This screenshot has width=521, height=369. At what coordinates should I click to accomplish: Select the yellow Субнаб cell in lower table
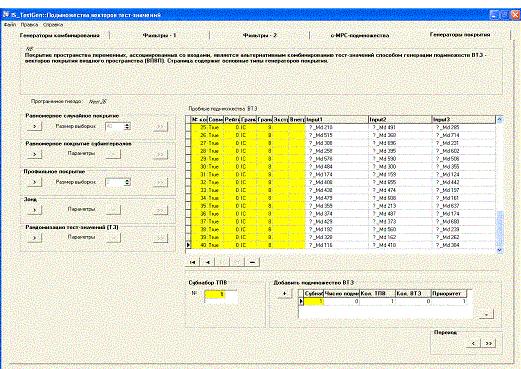tap(314, 301)
